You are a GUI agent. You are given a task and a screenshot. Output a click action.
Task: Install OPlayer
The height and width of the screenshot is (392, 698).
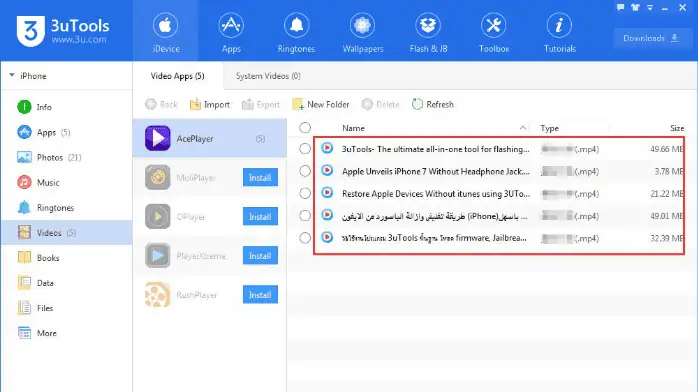coord(260,217)
